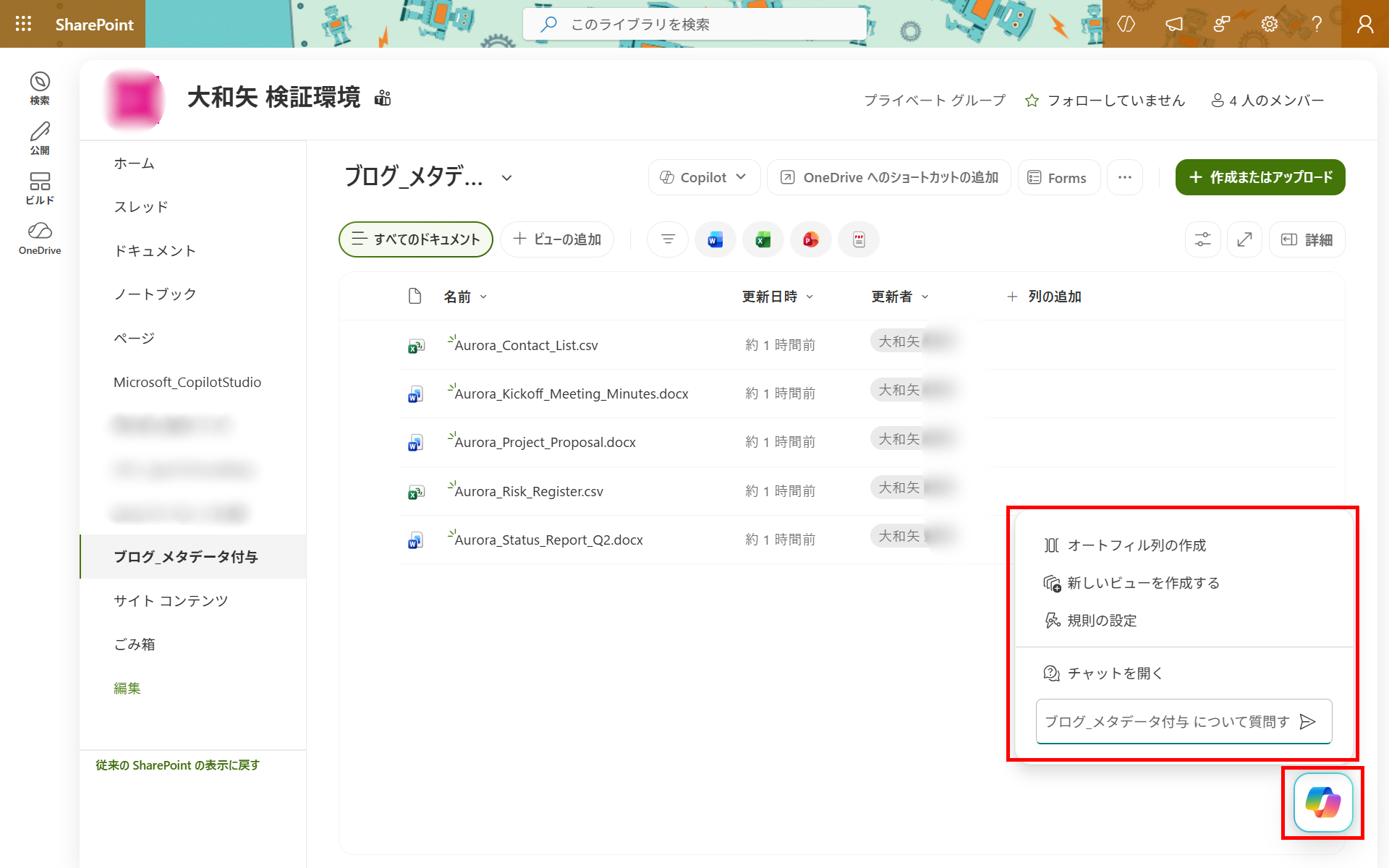1389x868 pixels.
Task: Open Aurora_Kickoff_Meeting_Minutes.docx file
Action: 571,393
